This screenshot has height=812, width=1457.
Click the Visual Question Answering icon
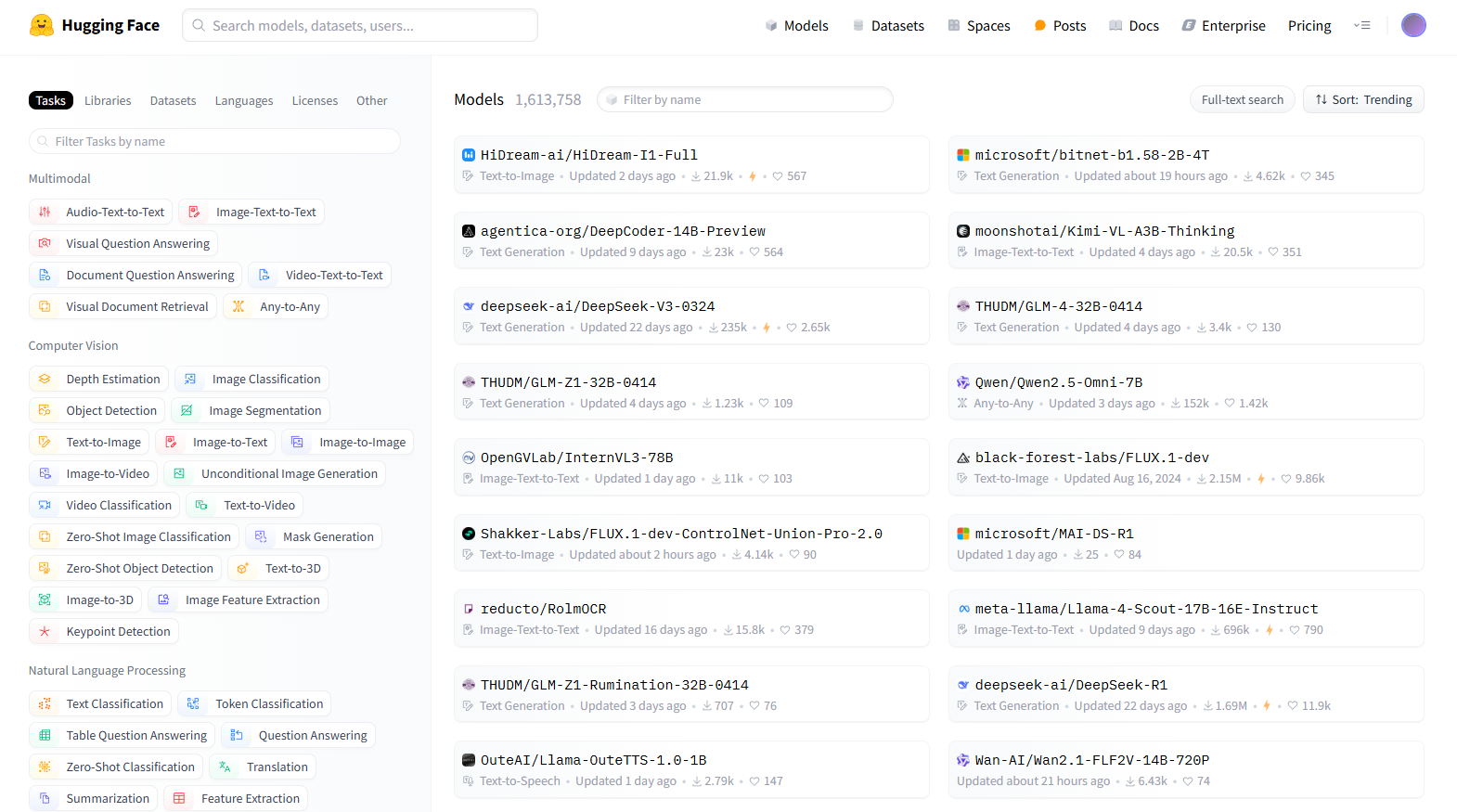(45, 243)
